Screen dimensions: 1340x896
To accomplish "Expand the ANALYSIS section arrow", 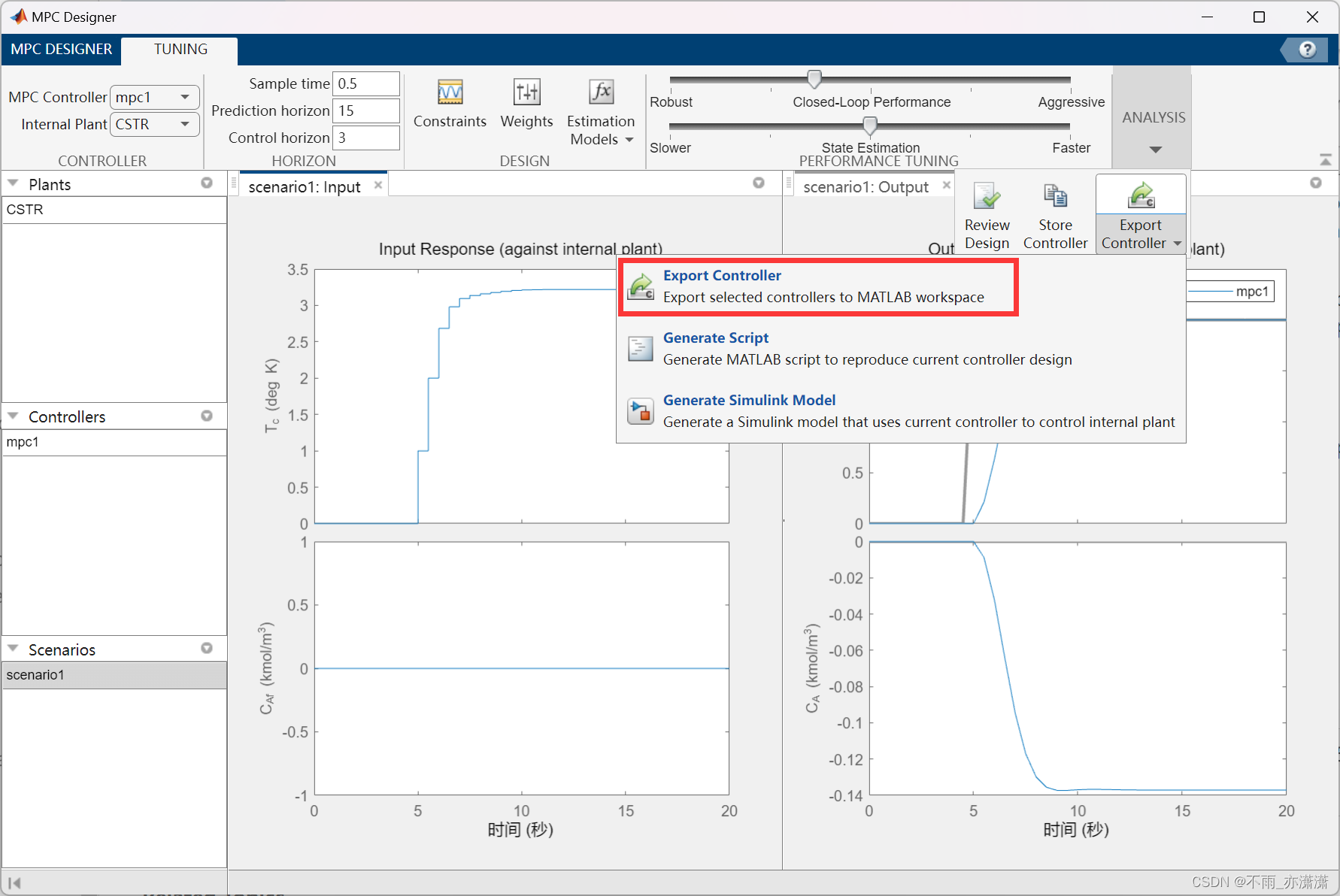I will [1156, 150].
